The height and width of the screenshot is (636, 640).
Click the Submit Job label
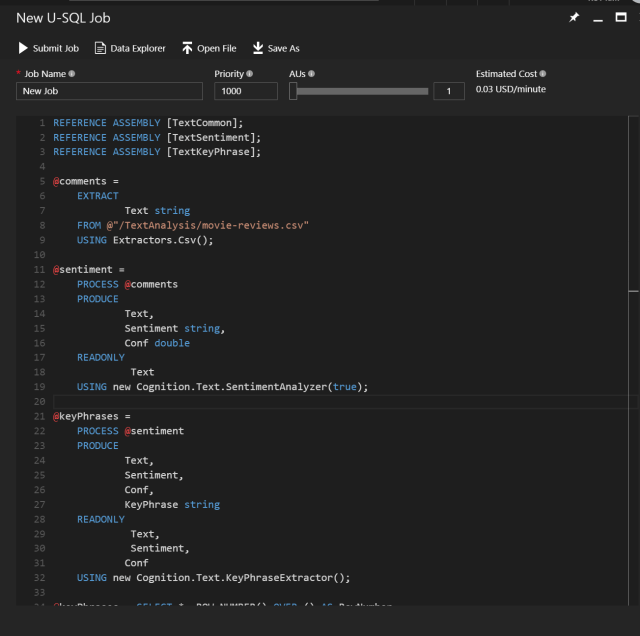click(x=55, y=48)
